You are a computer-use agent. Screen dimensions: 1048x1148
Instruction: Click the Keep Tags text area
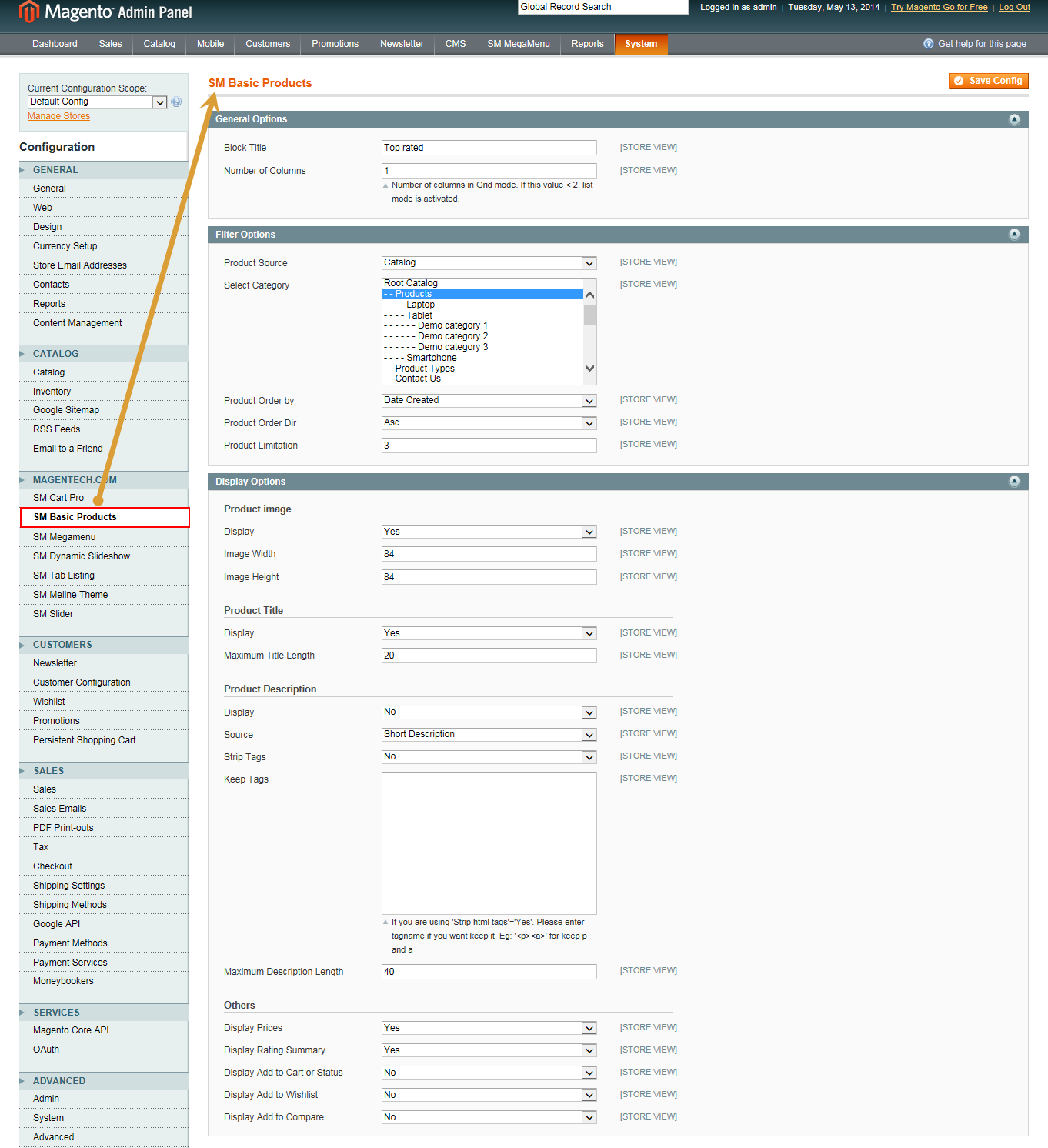[489, 843]
